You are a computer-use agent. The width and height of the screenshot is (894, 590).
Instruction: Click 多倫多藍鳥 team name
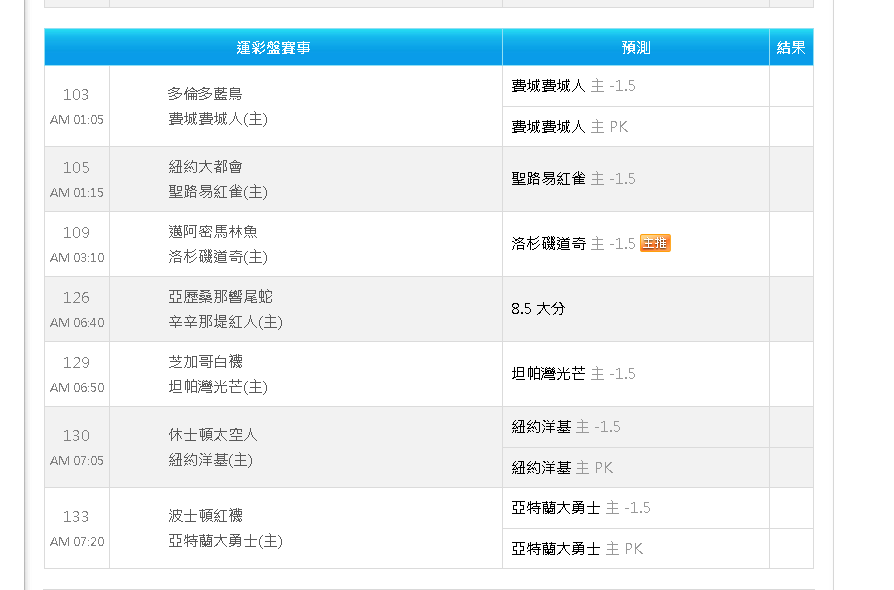click(205, 94)
